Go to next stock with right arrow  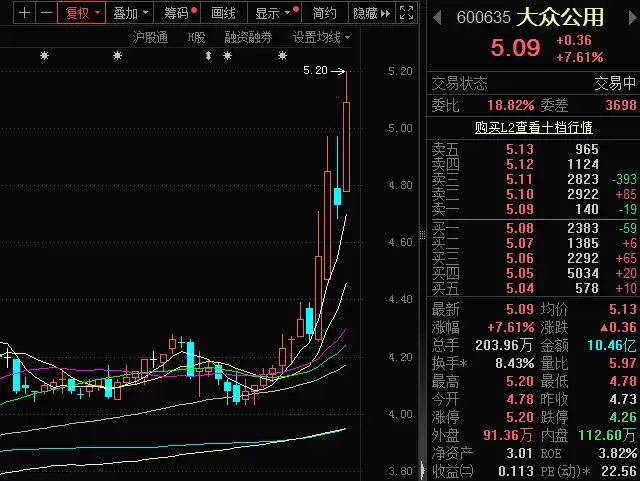629,16
